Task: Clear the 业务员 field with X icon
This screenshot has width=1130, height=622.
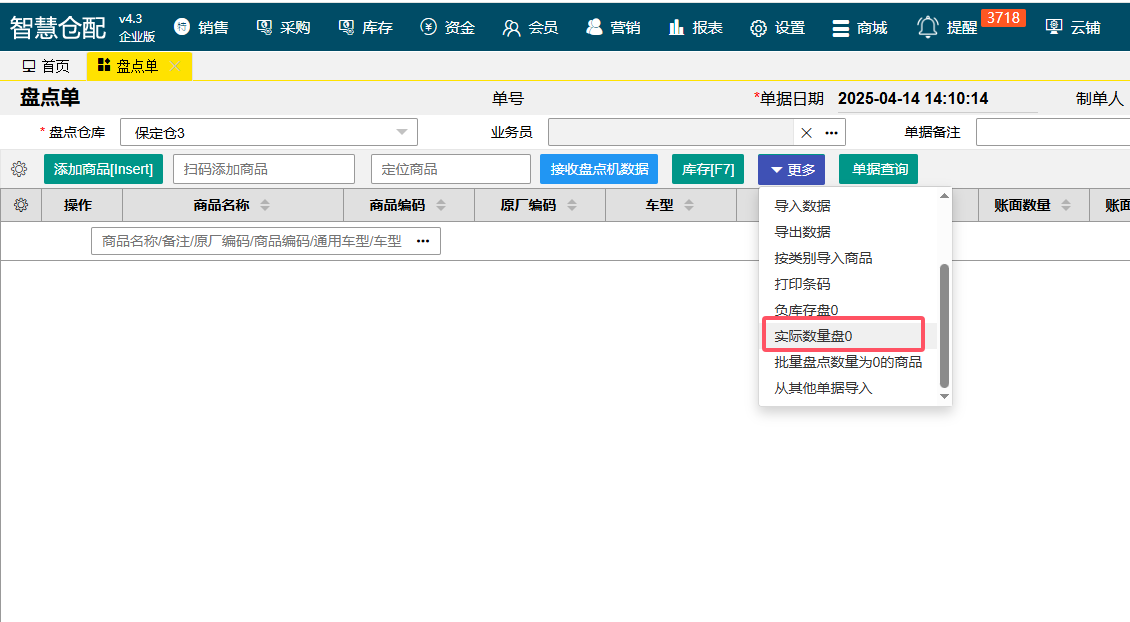Action: [x=806, y=133]
